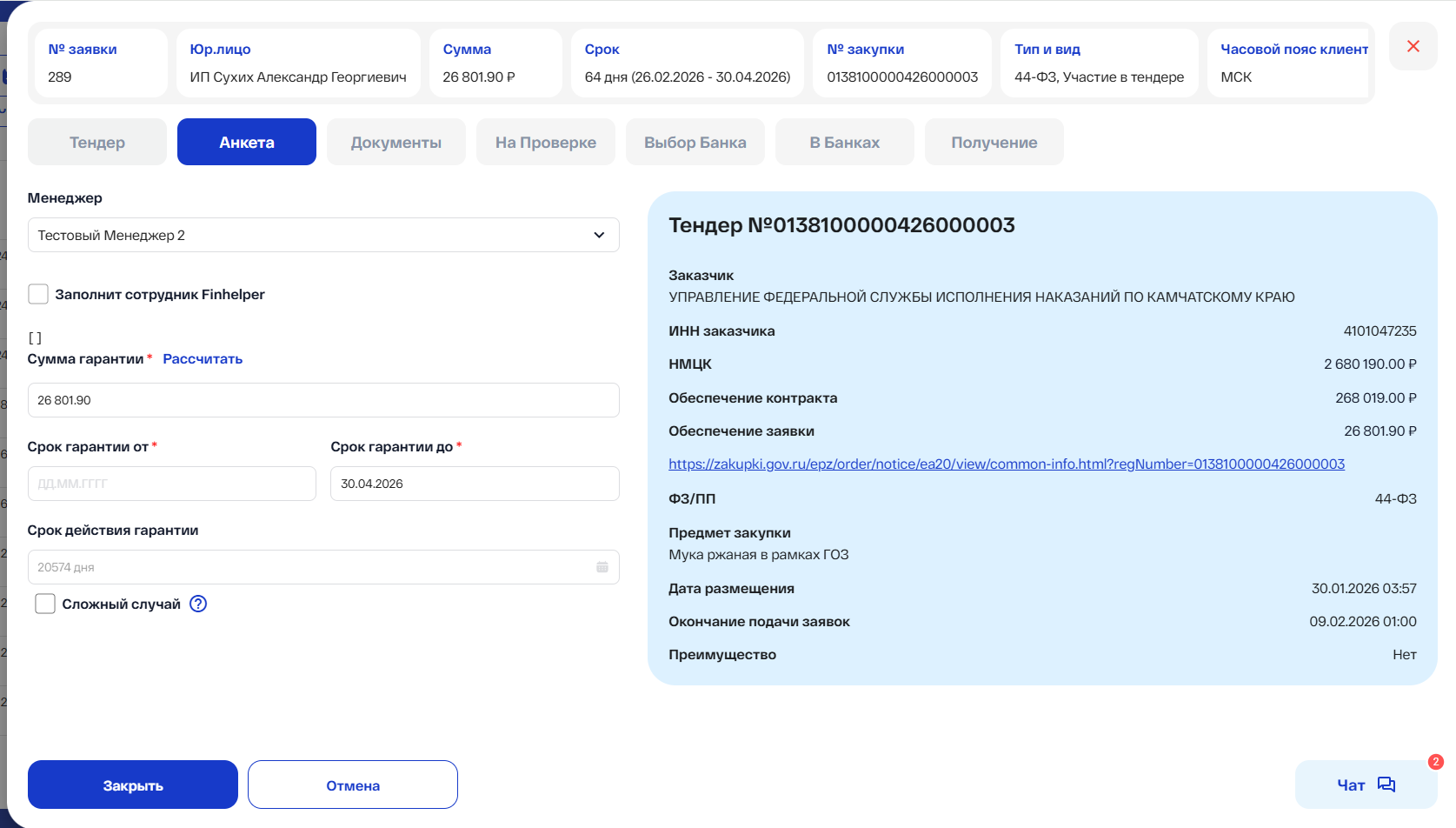Image resolution: width=1456 pixels, height=828 pixels.
Task: Click the red notification badge showing 2
Action: (x=1435, y=762)
